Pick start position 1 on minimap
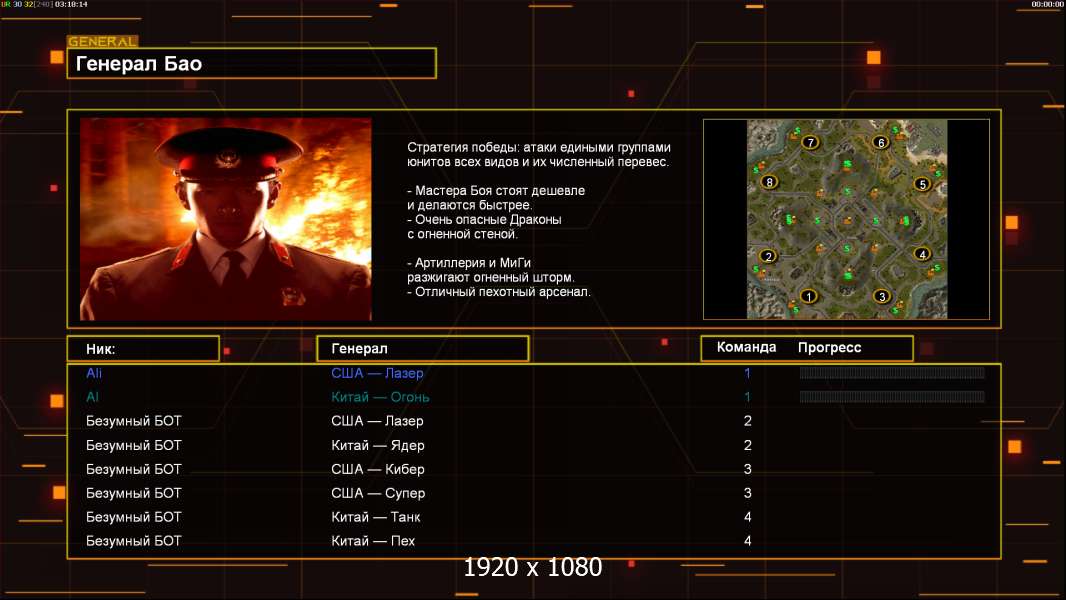This screenshot has height=600, width=1066. 808,296
